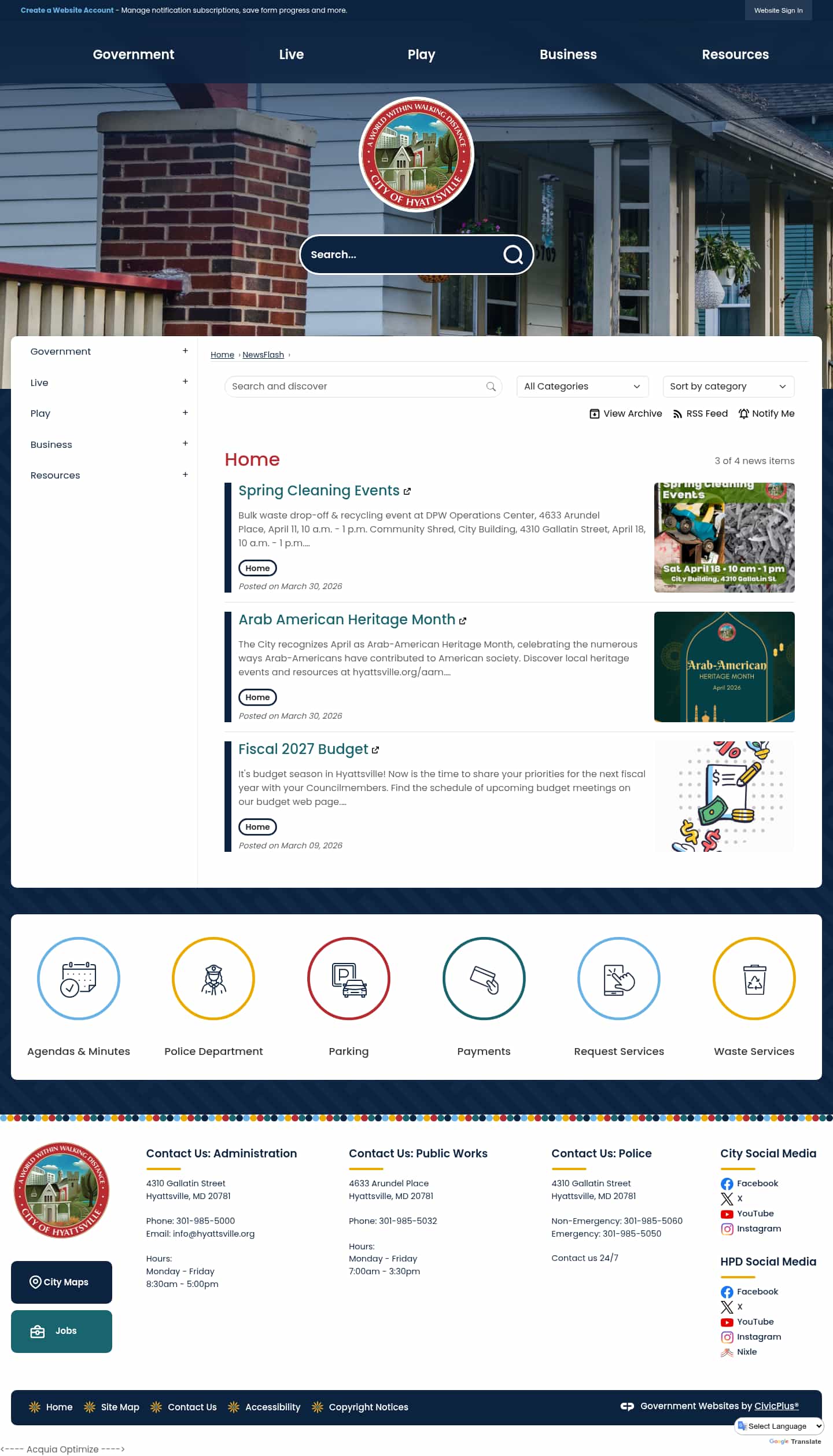Expand Play in the side menu
Screen dimensions: 833x1456
(x=185, y=413)
